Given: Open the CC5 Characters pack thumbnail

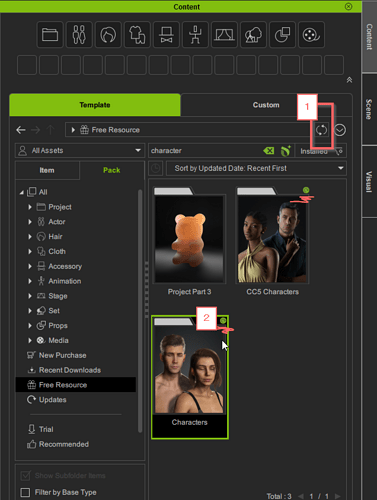Looking at the screenshot, I should [272, 239].
